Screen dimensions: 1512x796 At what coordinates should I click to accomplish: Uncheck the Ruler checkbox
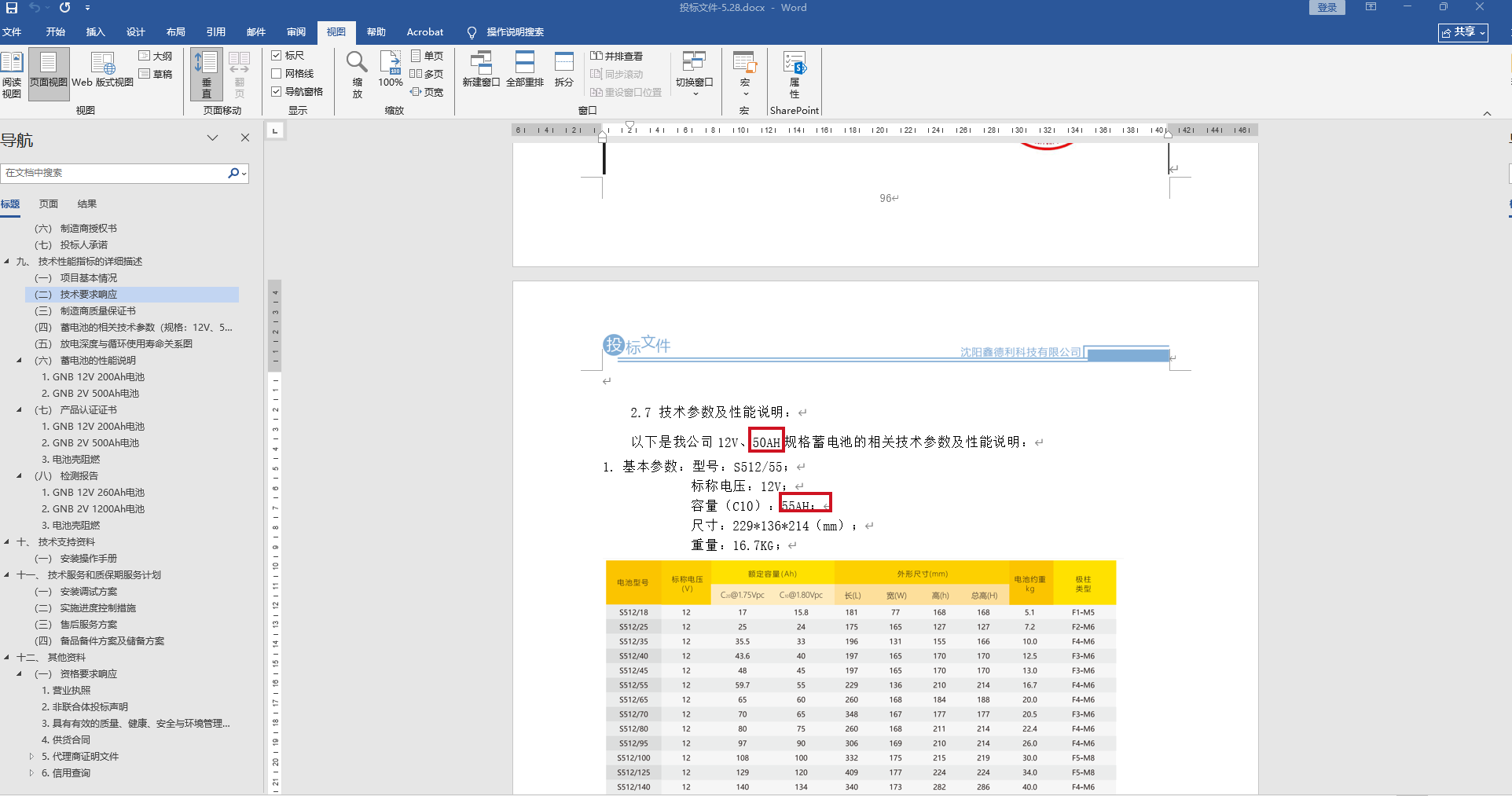[x=277, y=56]
